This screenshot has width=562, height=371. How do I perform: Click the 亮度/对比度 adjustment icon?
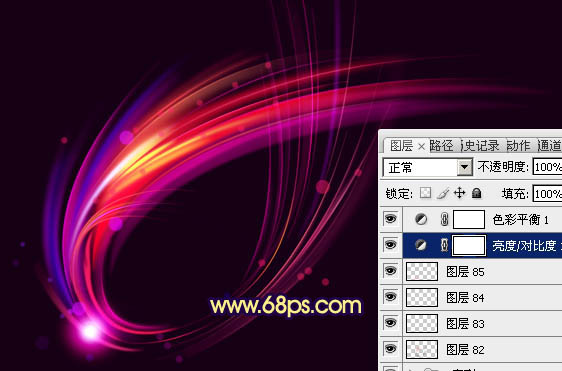coord(421,245)
